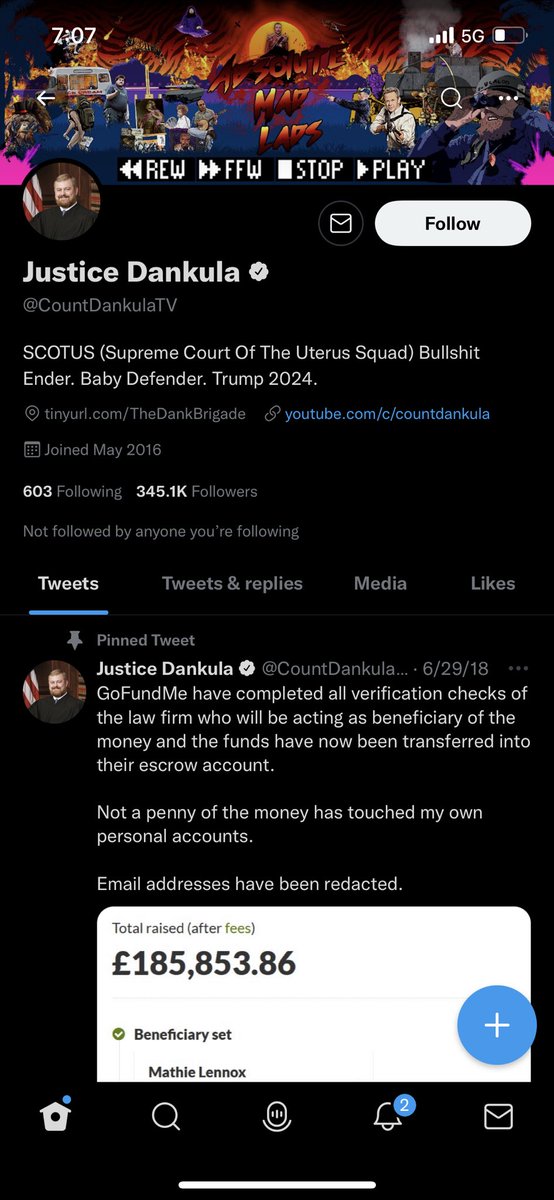Open Notifications bell with badge 2
The height and width of the screenshot is (1200, 554).
(389, 1114)
